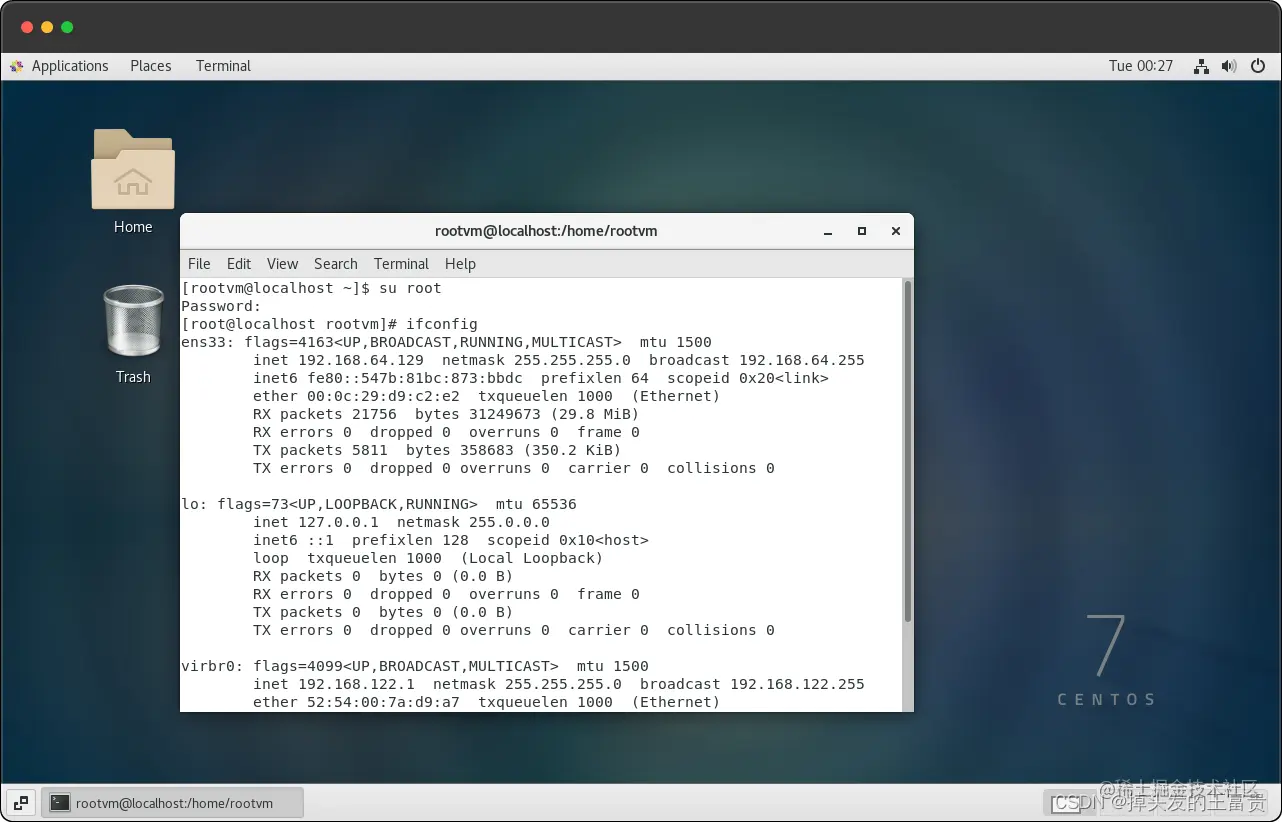The width and height of the screenshot is (1282, 822).
Task: Click the virbr0 flags=4099 line
Action: pyautogui.click(x=415, y=666)
